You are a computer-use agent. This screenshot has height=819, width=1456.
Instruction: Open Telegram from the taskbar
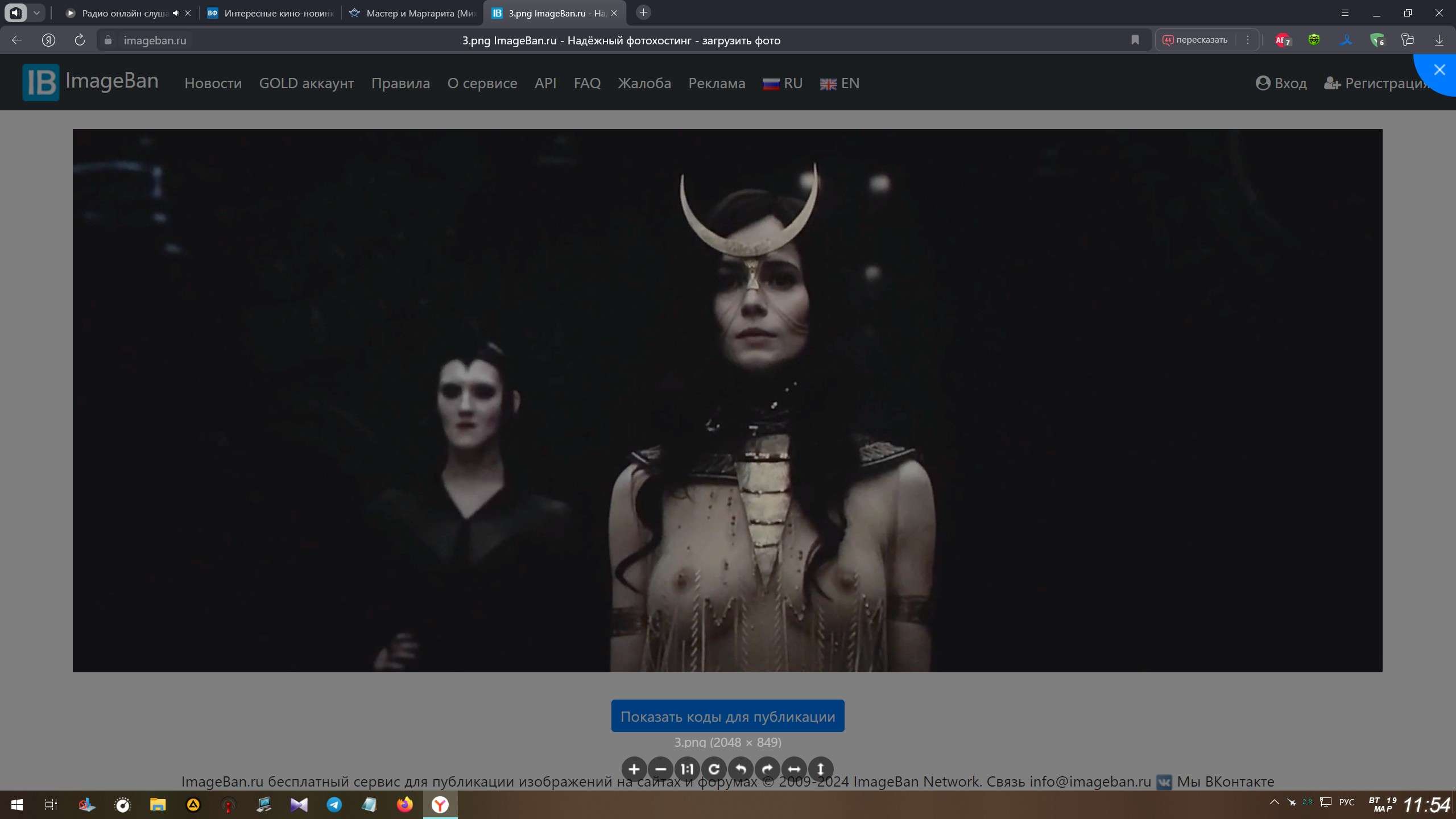[x=334, y=805]
